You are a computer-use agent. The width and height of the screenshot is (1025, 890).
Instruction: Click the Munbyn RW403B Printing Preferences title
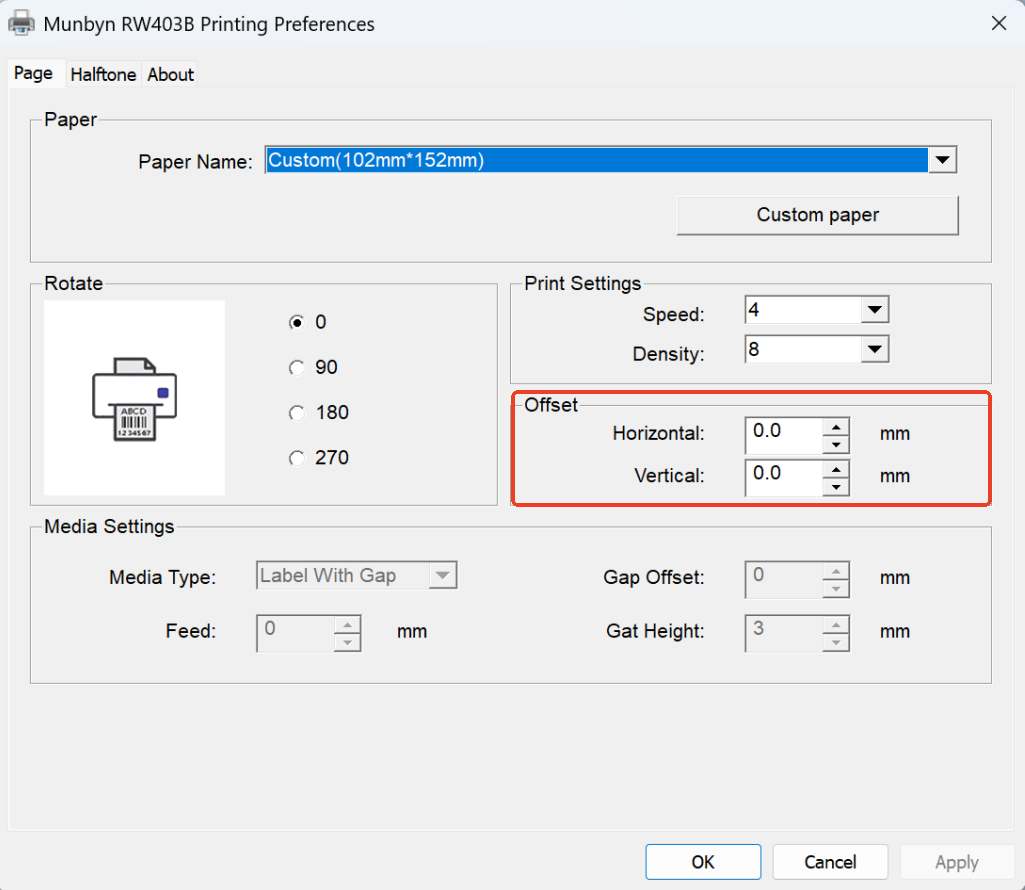209,24
